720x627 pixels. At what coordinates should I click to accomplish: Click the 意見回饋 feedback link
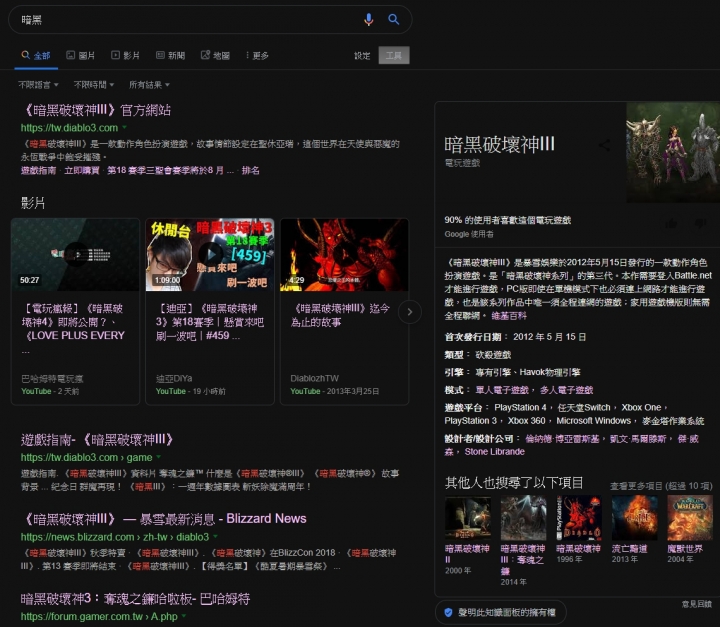pos(697,604)
